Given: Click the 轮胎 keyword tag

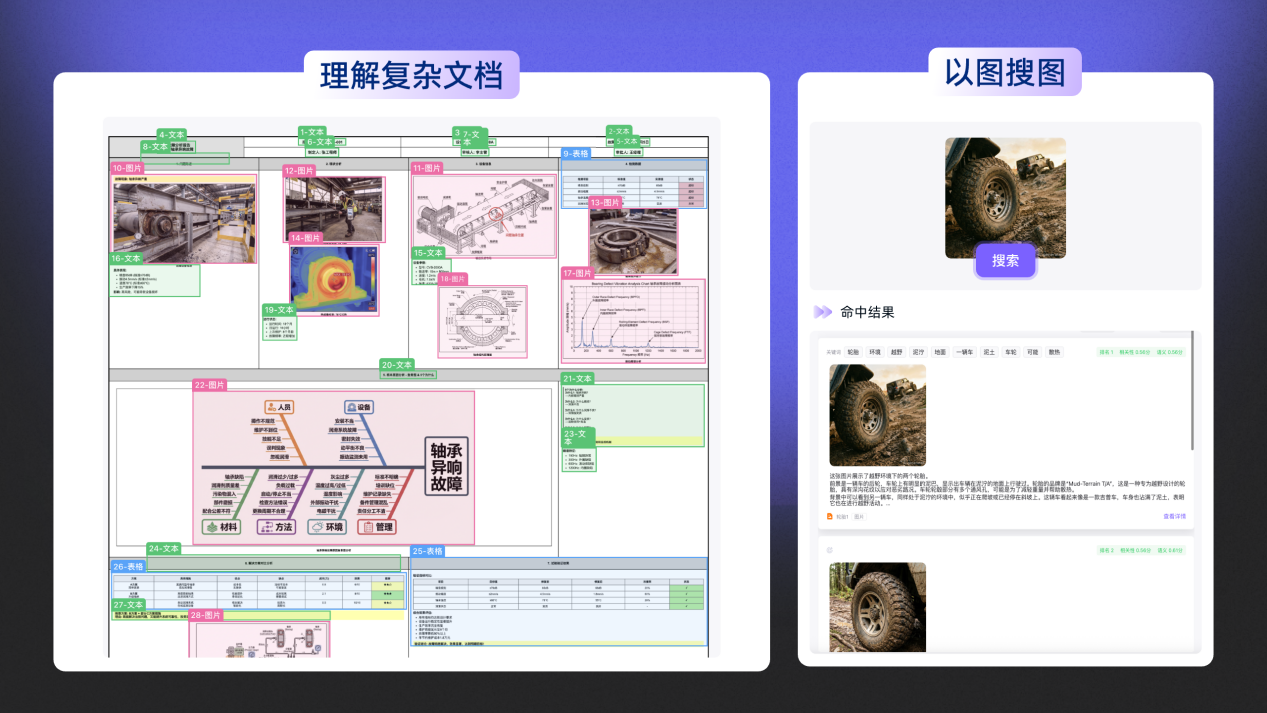Looking at the screenshot, I should [x=852, y=352].
